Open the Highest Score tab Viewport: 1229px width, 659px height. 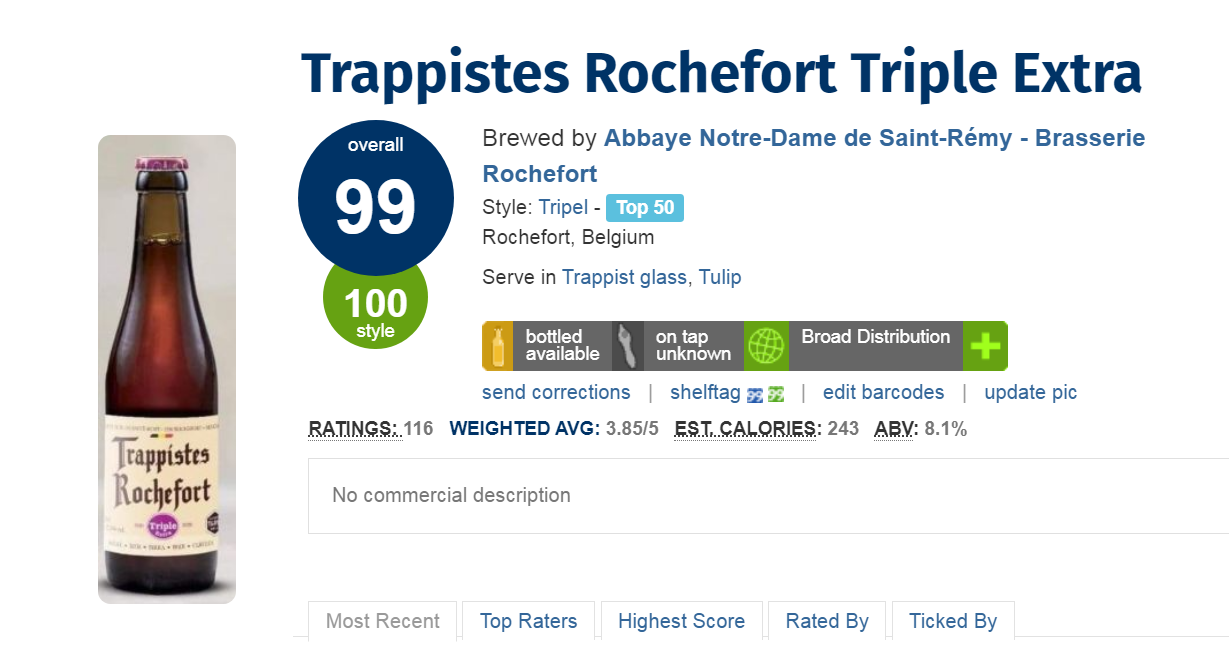pyautogui.click(x=681, y=621)
